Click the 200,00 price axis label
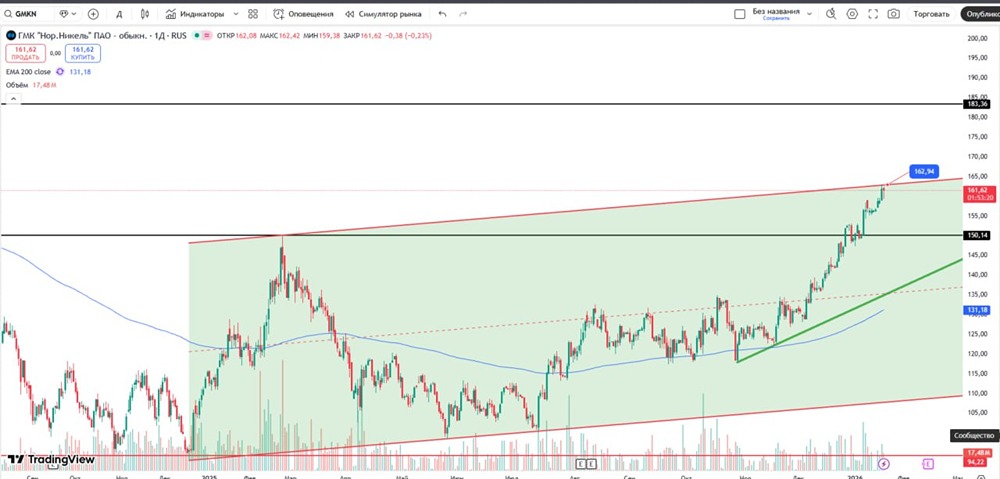 pyautogui.click(x=978, y=38)
